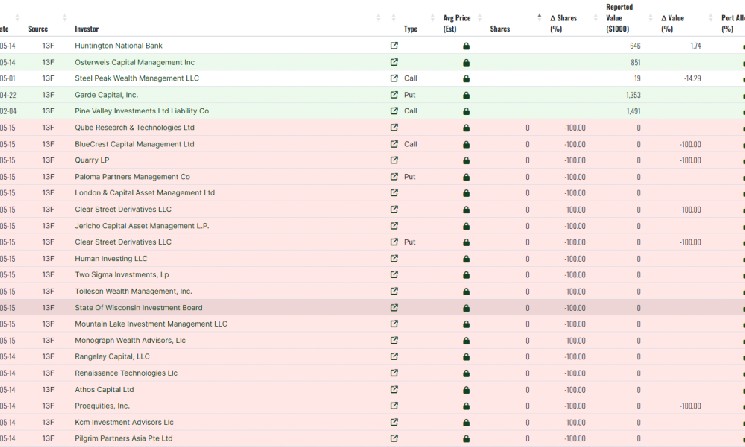745x447 pixels.
Task: Click lock icon in Steel Peak Wealth Management row
Action: tap(467, 79)
